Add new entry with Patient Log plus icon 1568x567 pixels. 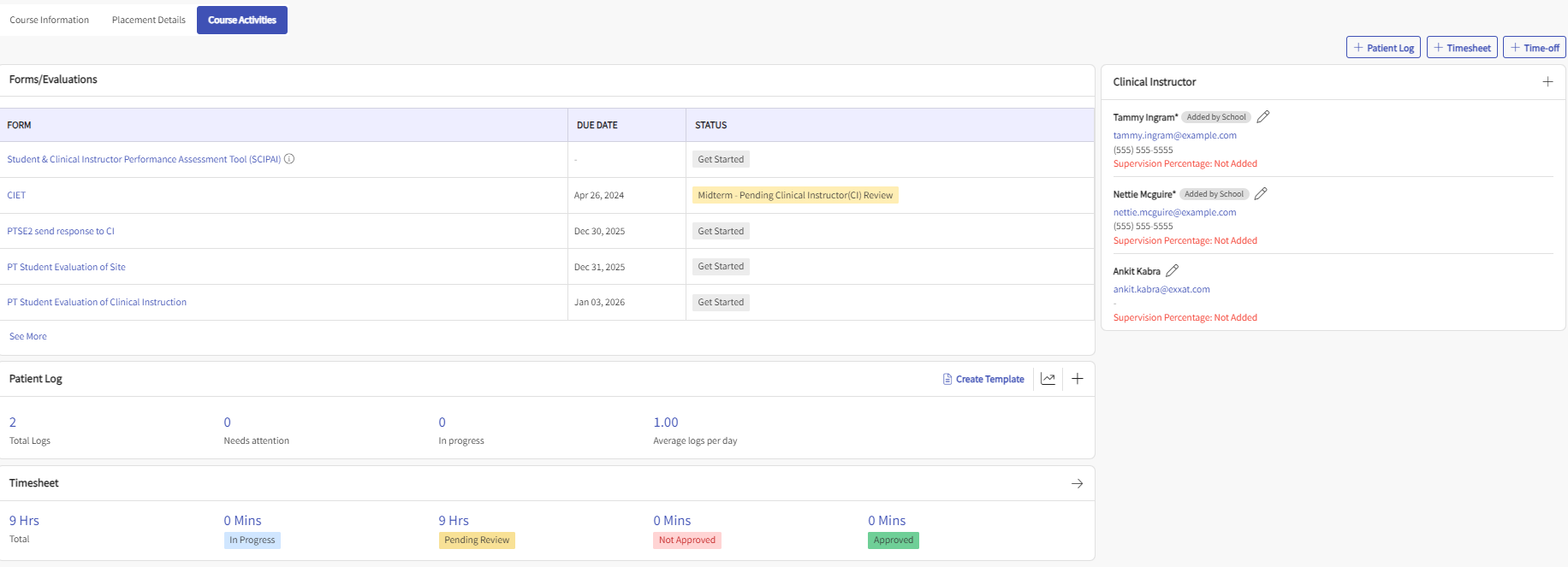tap(1078, 379)
